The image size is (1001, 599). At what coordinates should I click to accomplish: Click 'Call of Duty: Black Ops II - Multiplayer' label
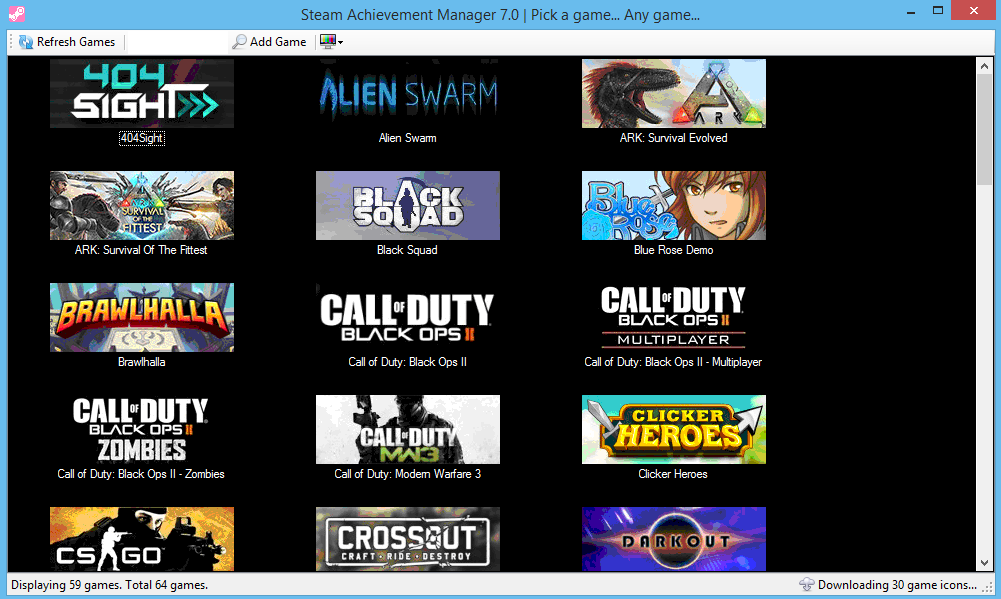tap(674, 362)
